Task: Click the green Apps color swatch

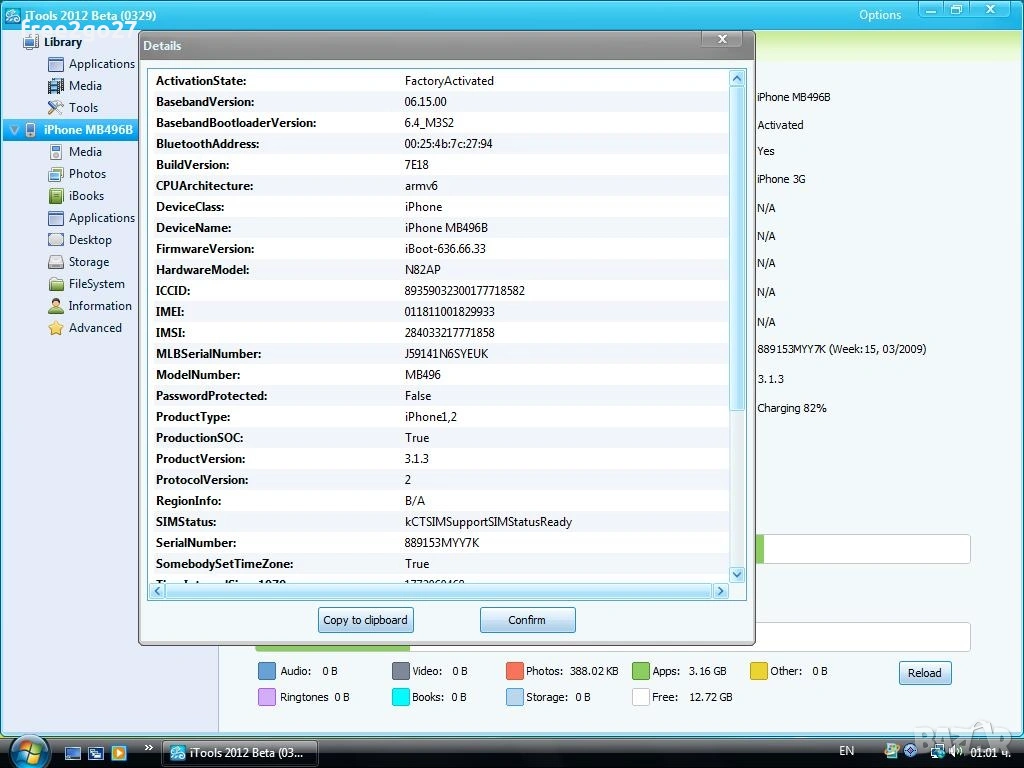Action: click(x=640, y=671)
